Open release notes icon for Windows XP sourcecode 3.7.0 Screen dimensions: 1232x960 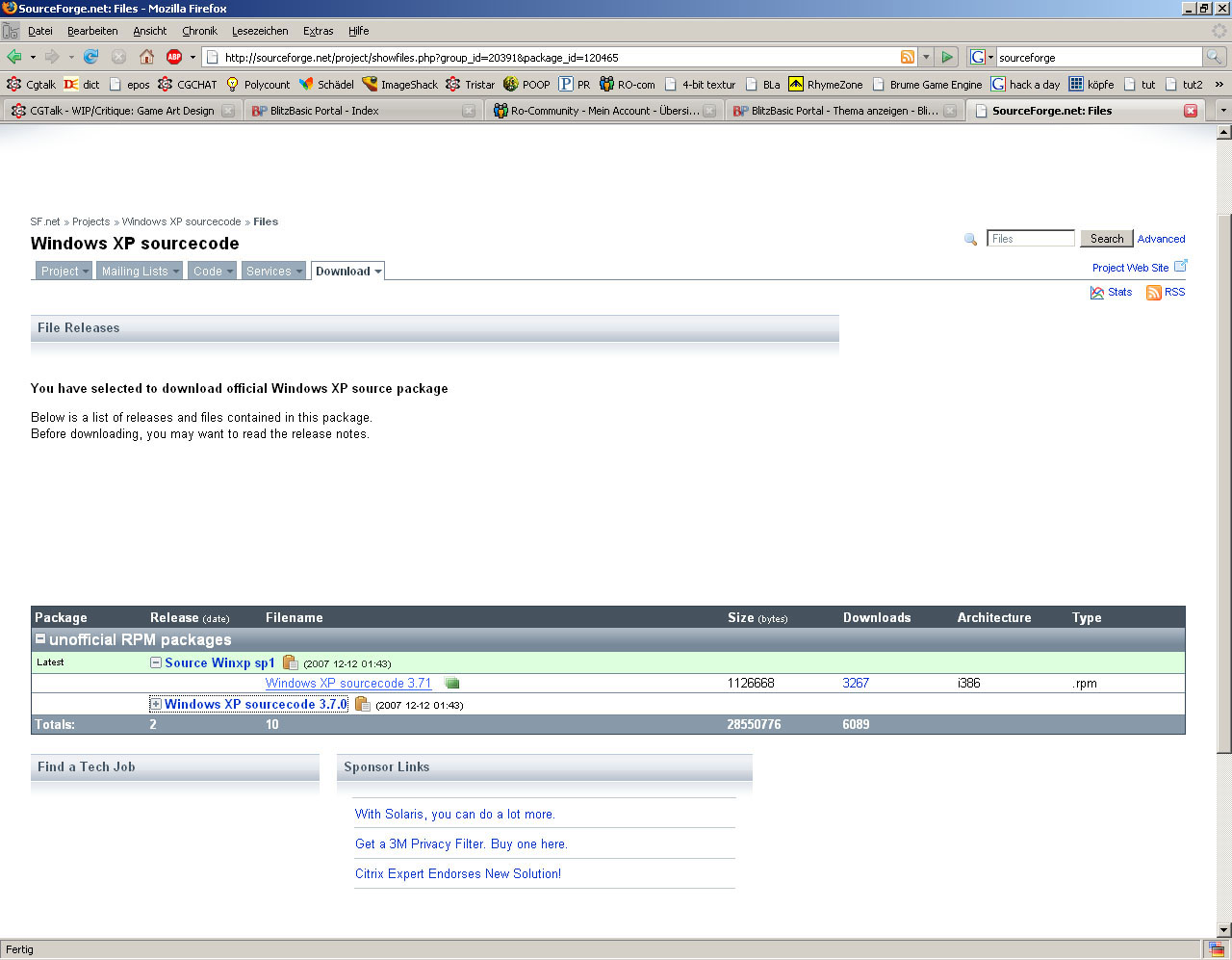click(x=362, y=704)
